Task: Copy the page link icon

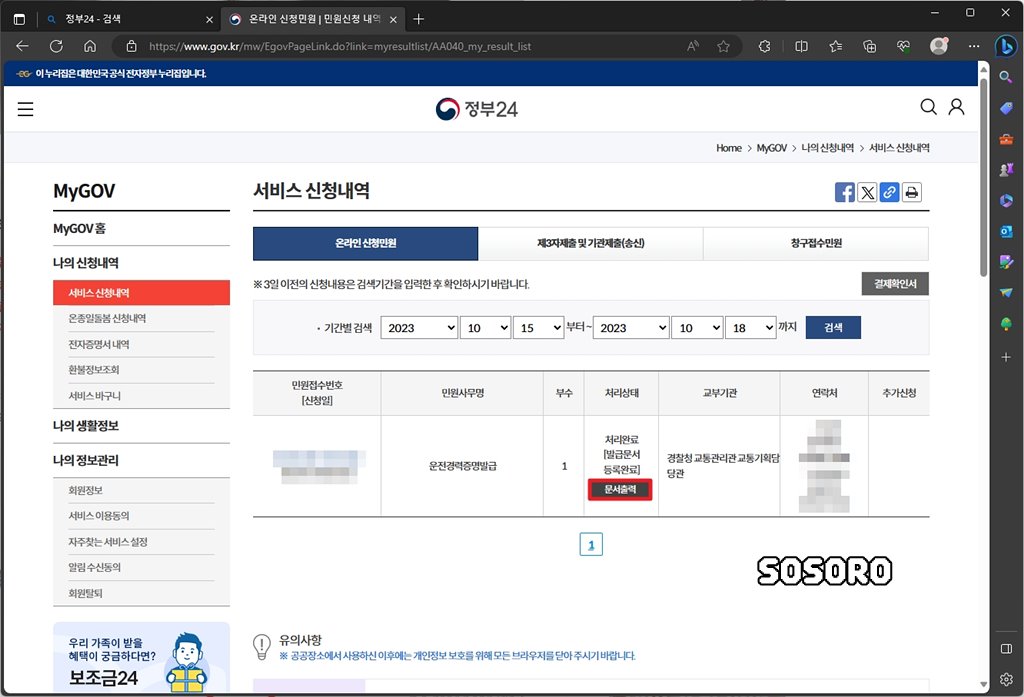Action: [889, 192]
